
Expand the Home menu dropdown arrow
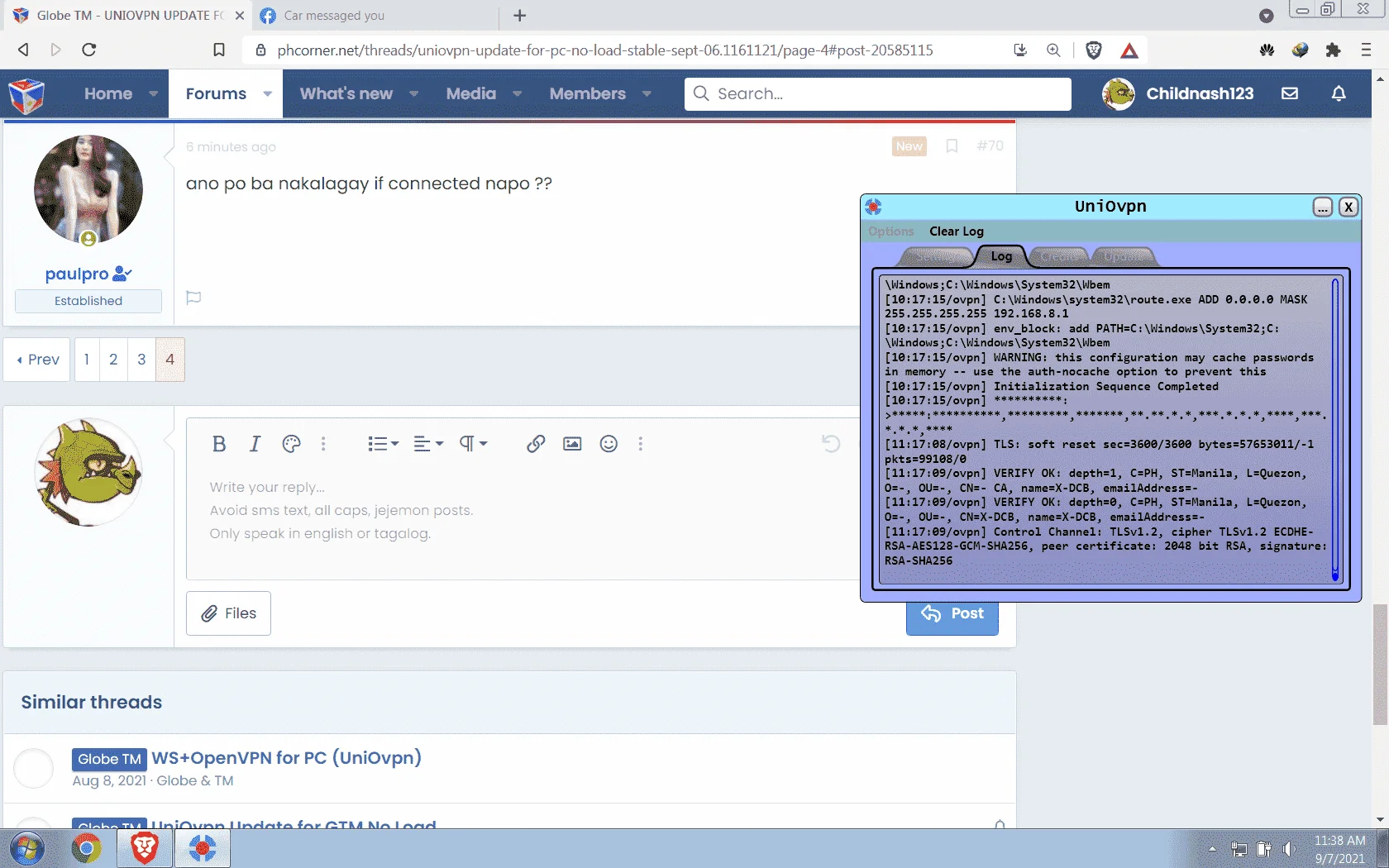[x=153, y=93]
